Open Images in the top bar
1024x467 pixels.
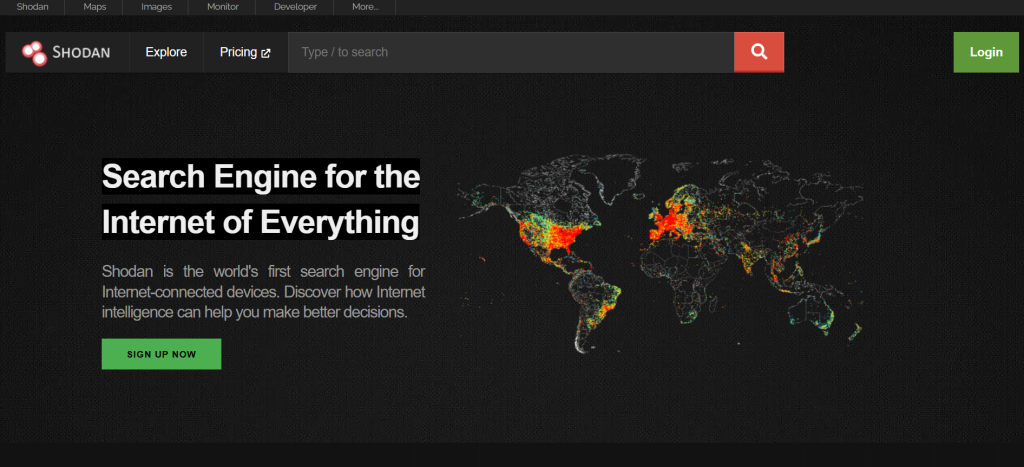157,7
